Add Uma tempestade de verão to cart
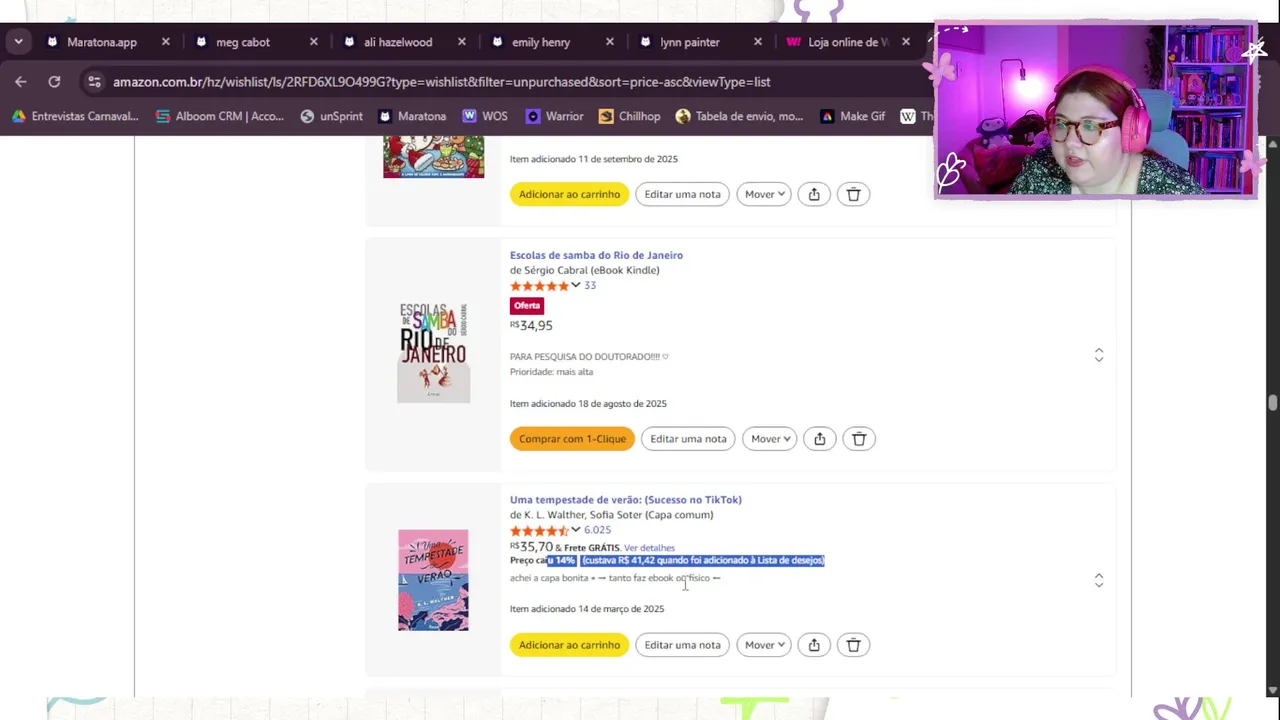Image resolution: width=1280 pixels, height=720 pixels. 569,645
